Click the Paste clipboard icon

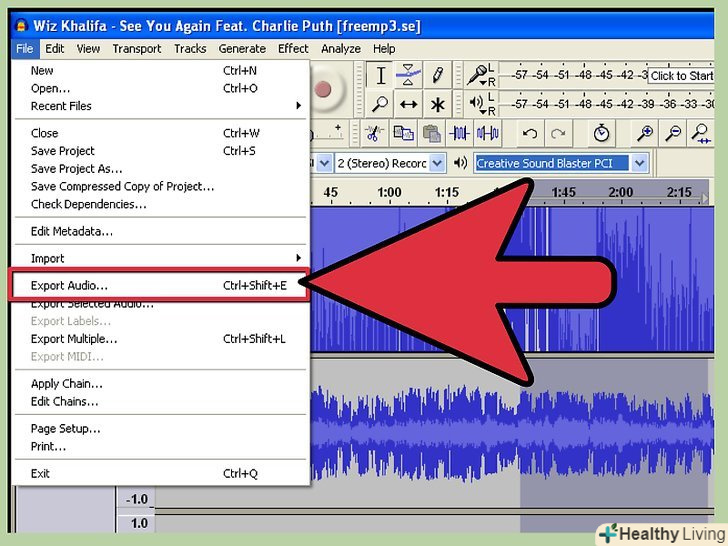pyautogui.click(x=431, y=133)
